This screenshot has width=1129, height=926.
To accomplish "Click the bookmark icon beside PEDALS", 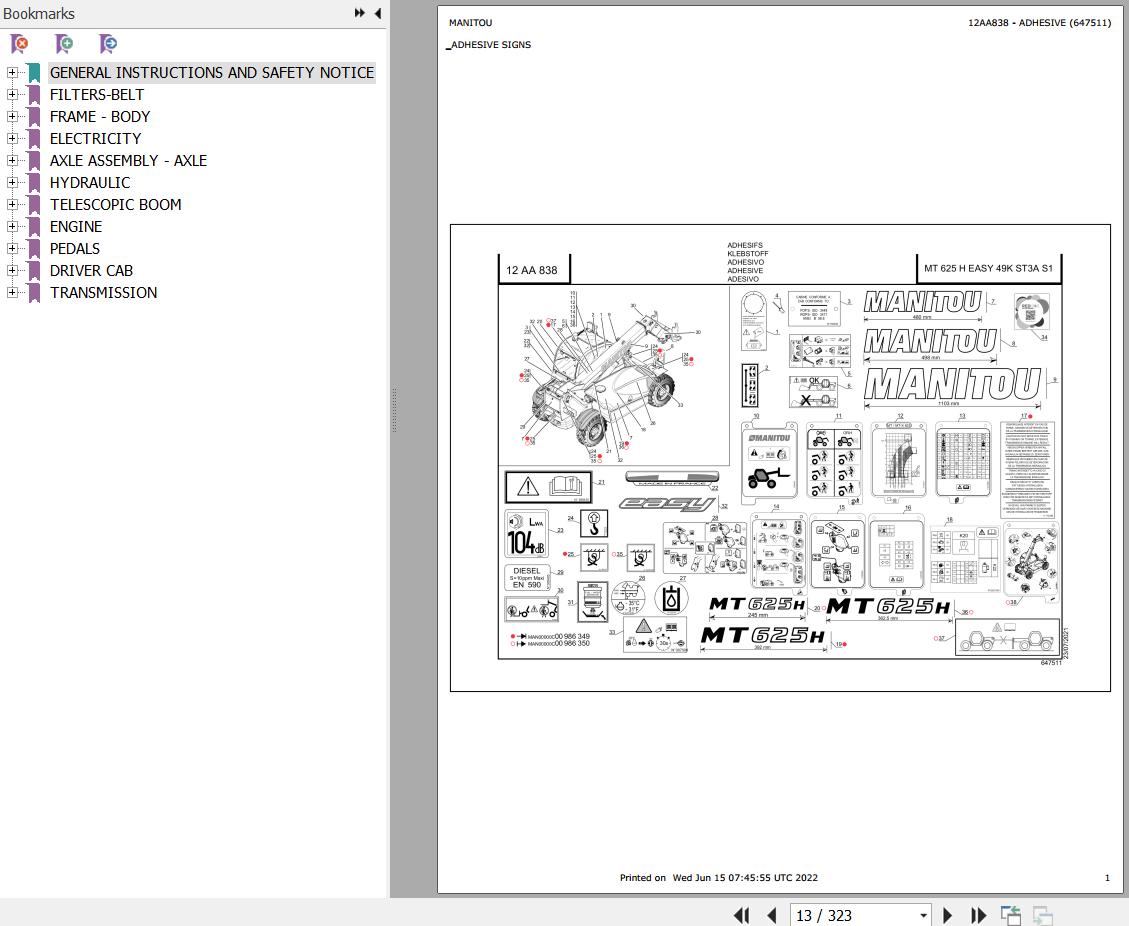I will tap(34, 248).
